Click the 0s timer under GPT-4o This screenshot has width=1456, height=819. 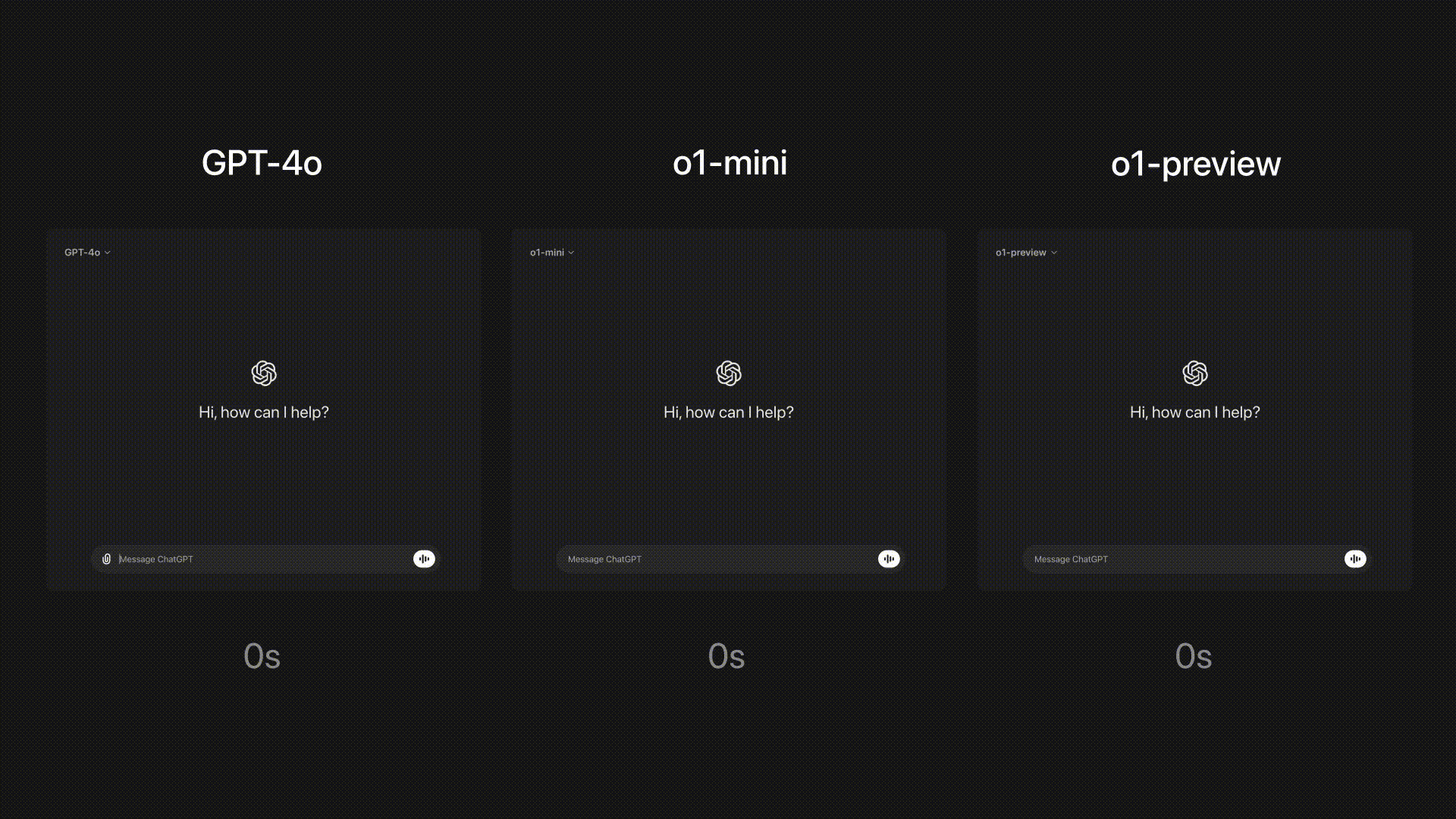[262, 656]
